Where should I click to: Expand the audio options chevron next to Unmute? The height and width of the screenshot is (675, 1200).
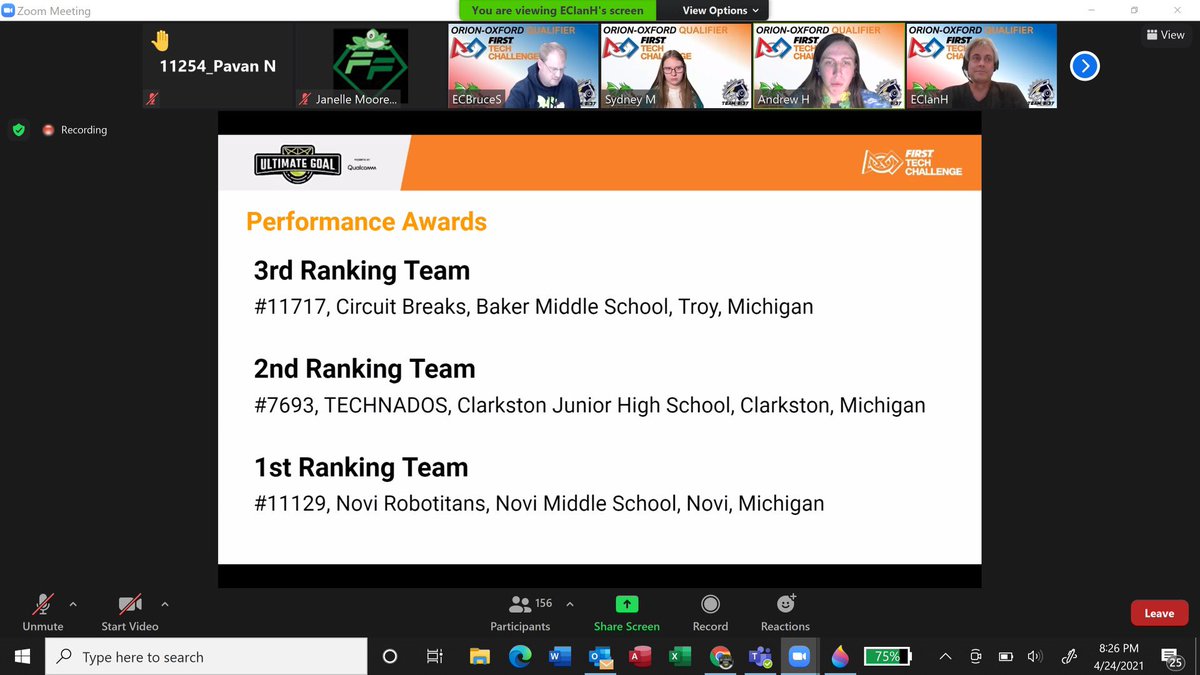pos(74,604)
